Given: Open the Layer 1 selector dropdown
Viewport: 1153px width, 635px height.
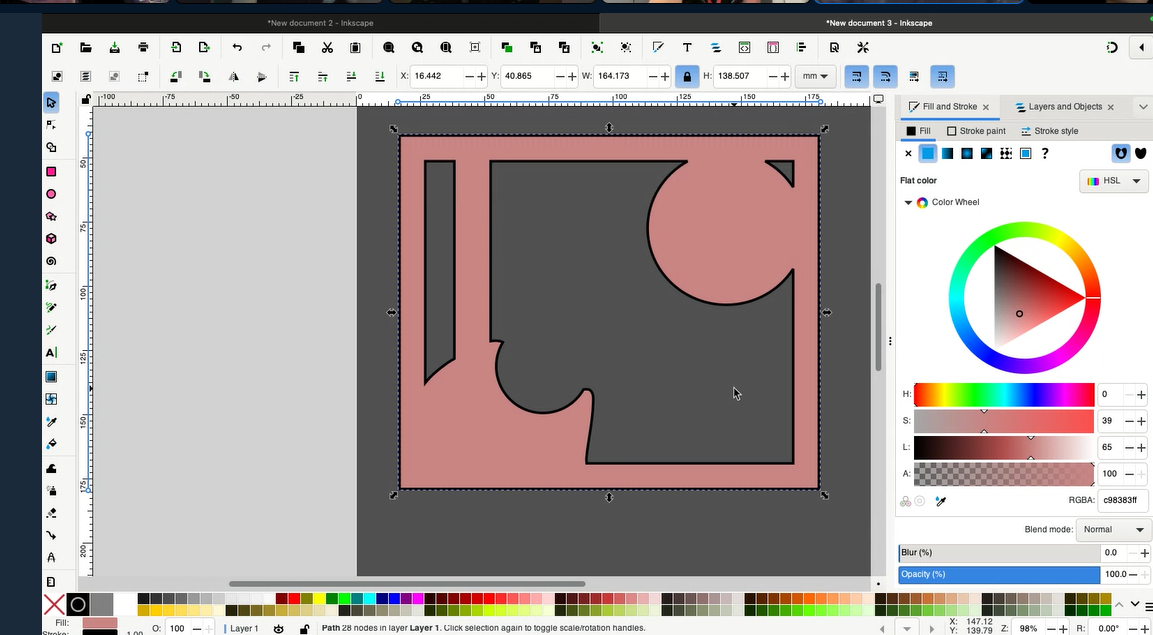Looking at the screenshot, I should [242, 628].
